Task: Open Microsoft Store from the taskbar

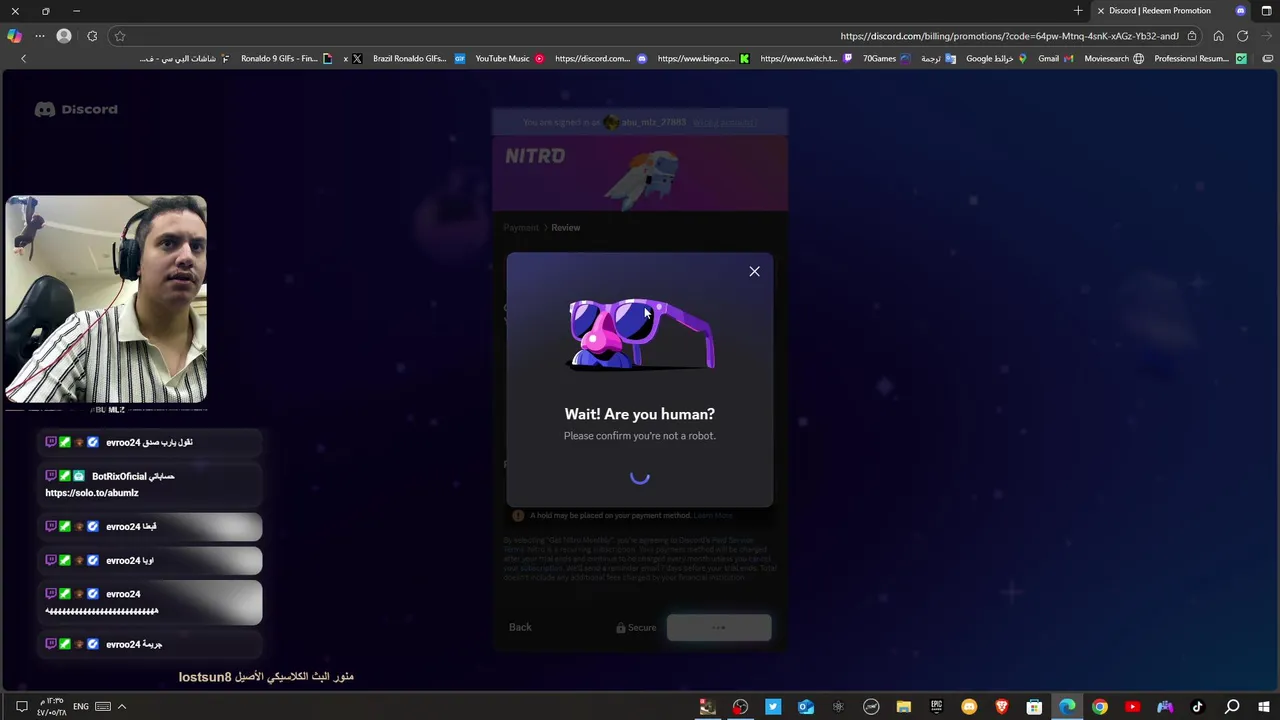Action: click(x=1034, y=707)
